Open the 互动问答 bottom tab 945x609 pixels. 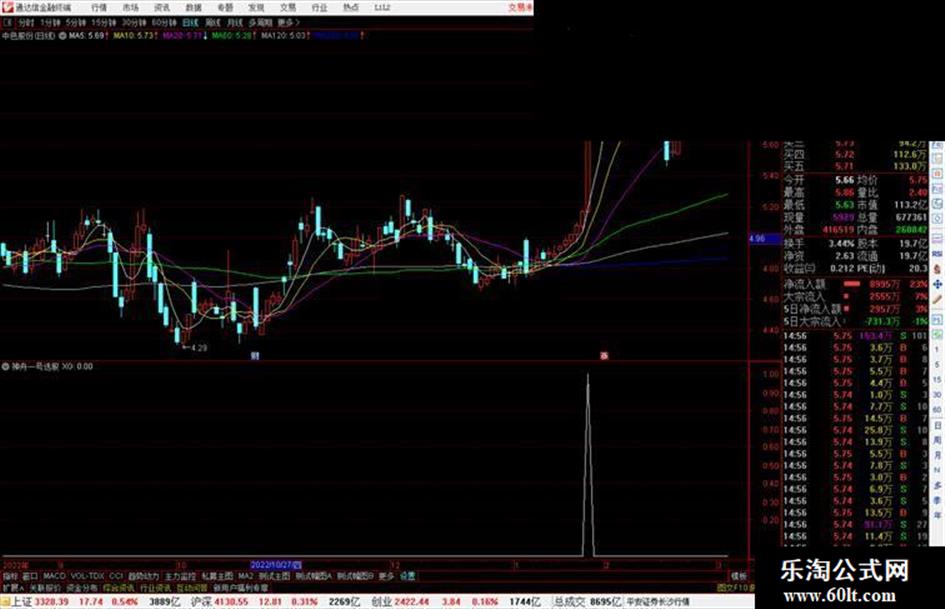[192, 588]
